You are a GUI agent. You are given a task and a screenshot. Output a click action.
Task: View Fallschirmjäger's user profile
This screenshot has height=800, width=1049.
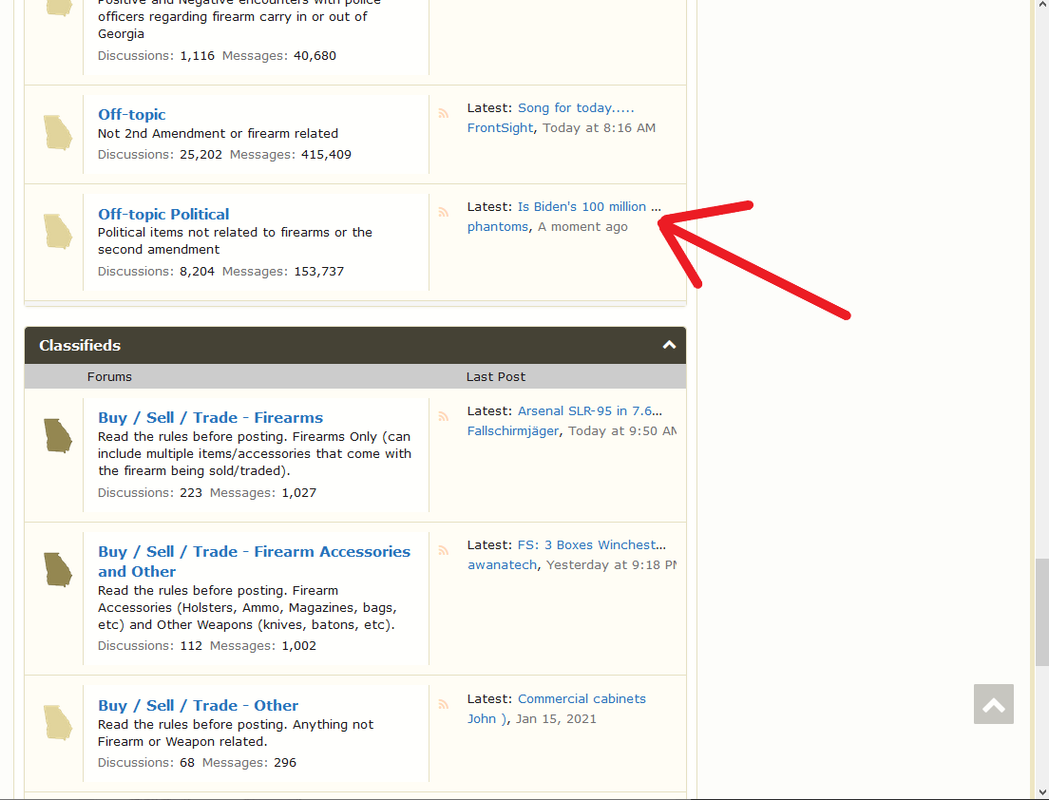[513, 431]
